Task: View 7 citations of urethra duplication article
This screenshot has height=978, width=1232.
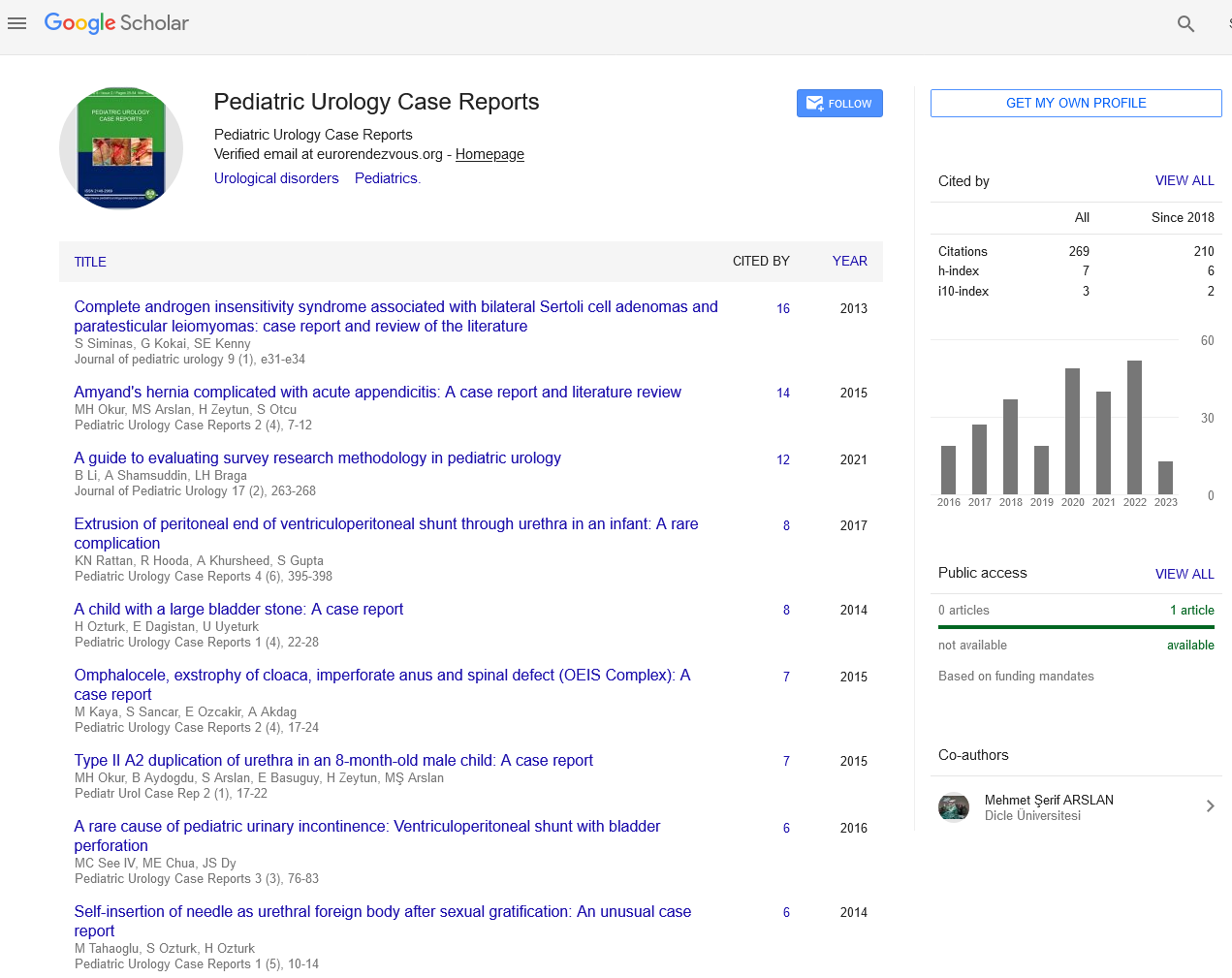Action: 786,761
